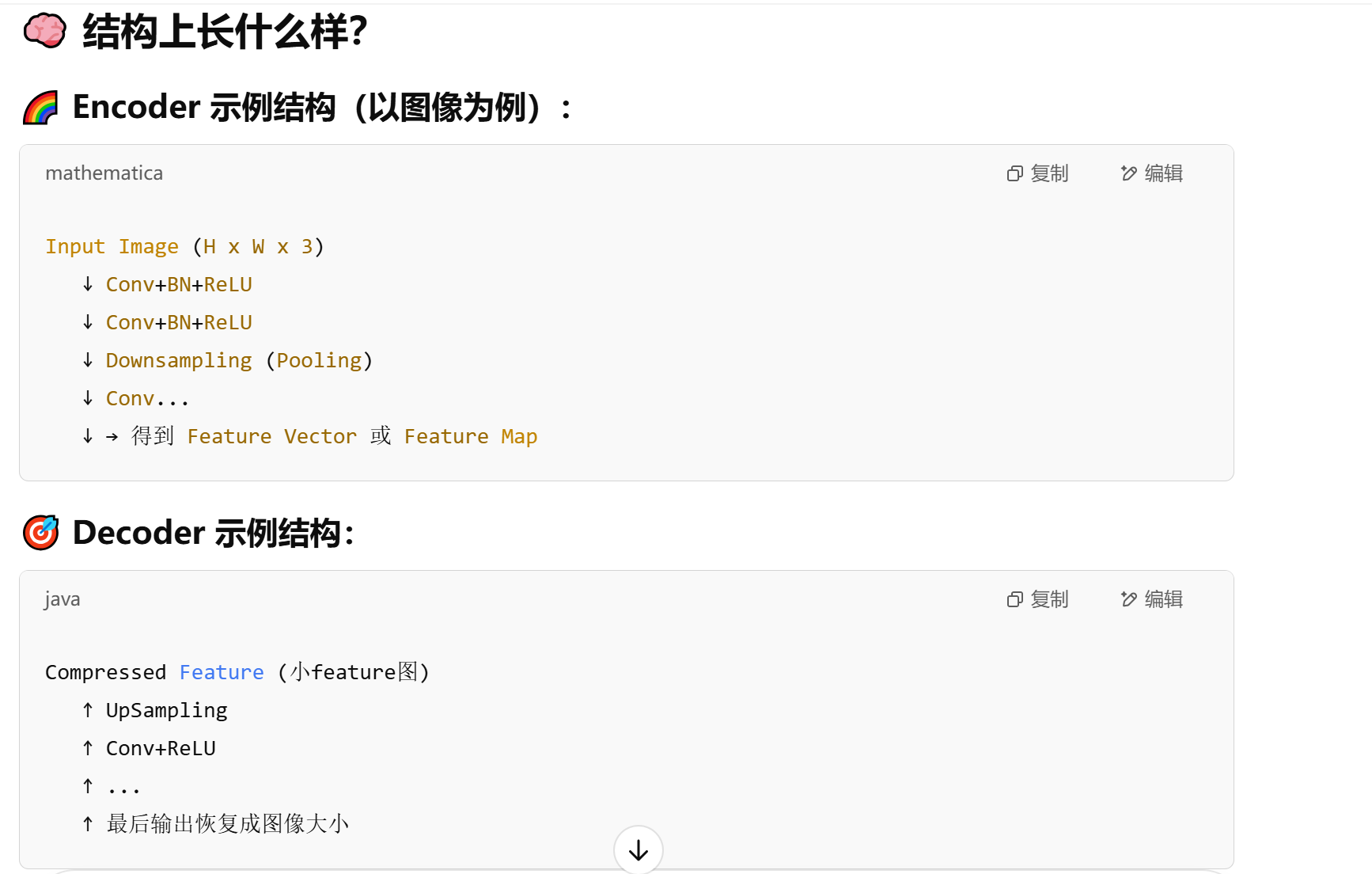Click the brain emoji in the top heading

pos(44,30)
